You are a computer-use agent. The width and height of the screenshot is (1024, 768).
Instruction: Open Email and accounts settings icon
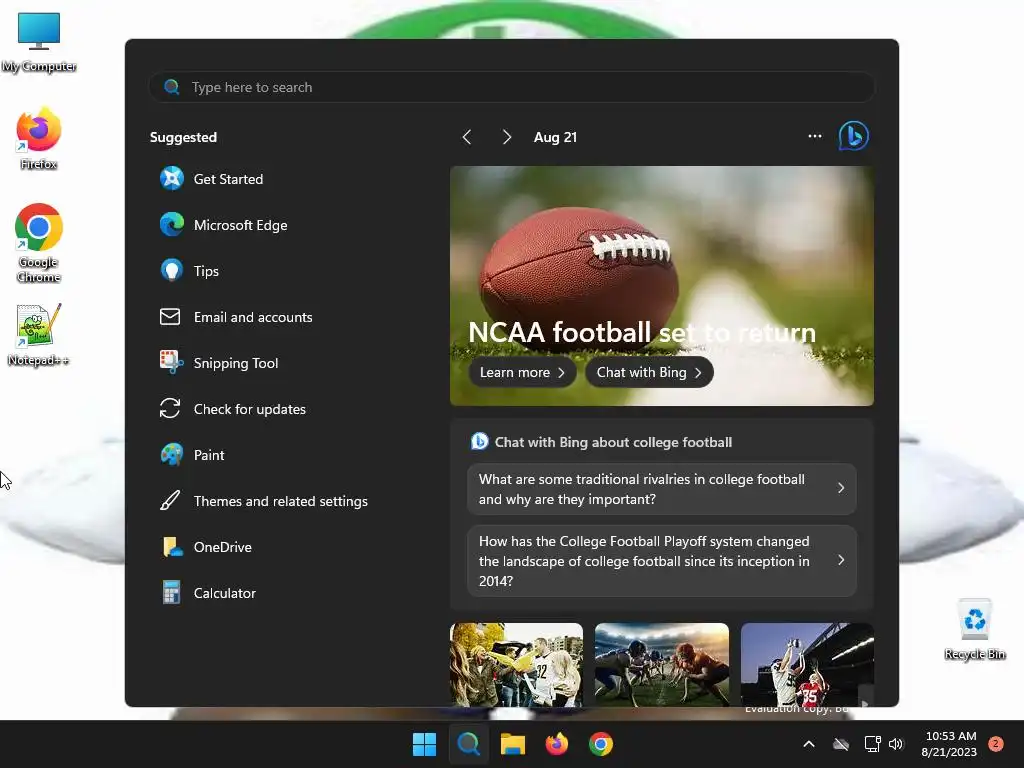coord(170,317)
